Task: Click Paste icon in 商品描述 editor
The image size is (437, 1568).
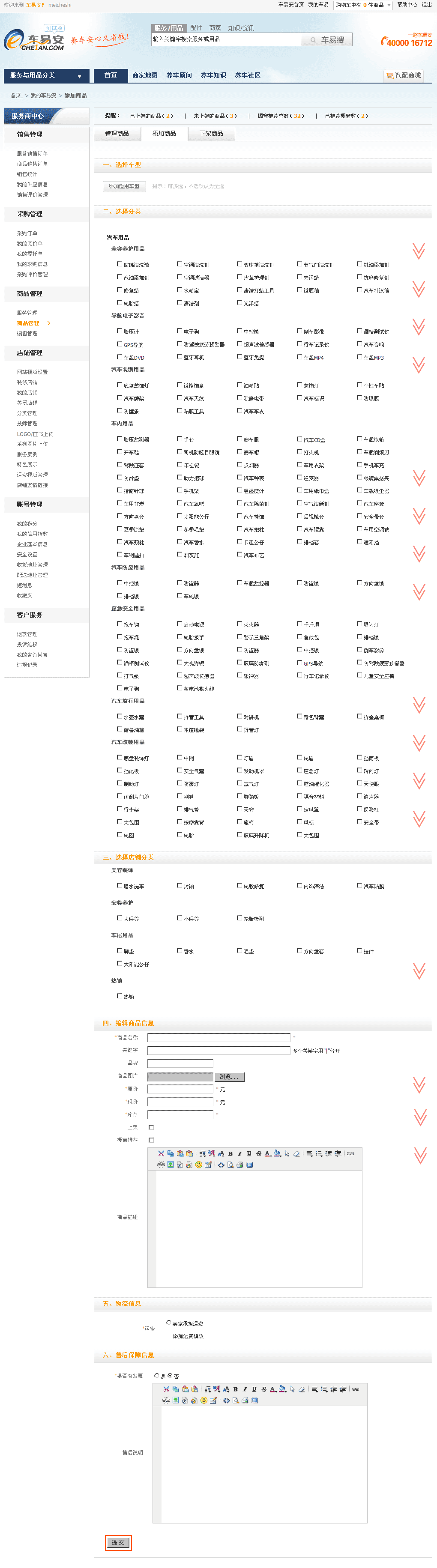Action: point(180,1153)
